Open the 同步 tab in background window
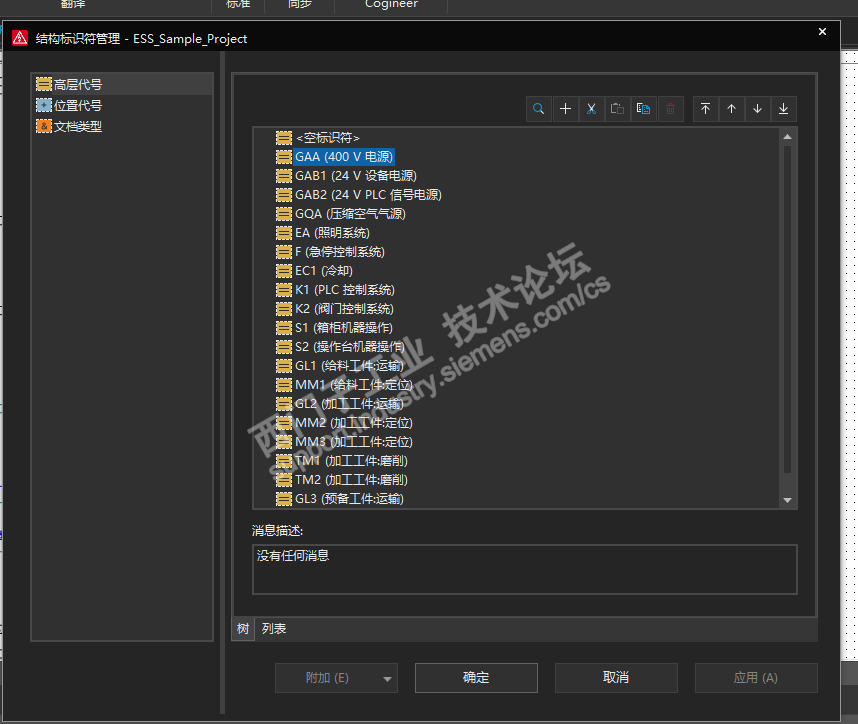This screenshot has height=724, width=858. click(x=300, y=4)
